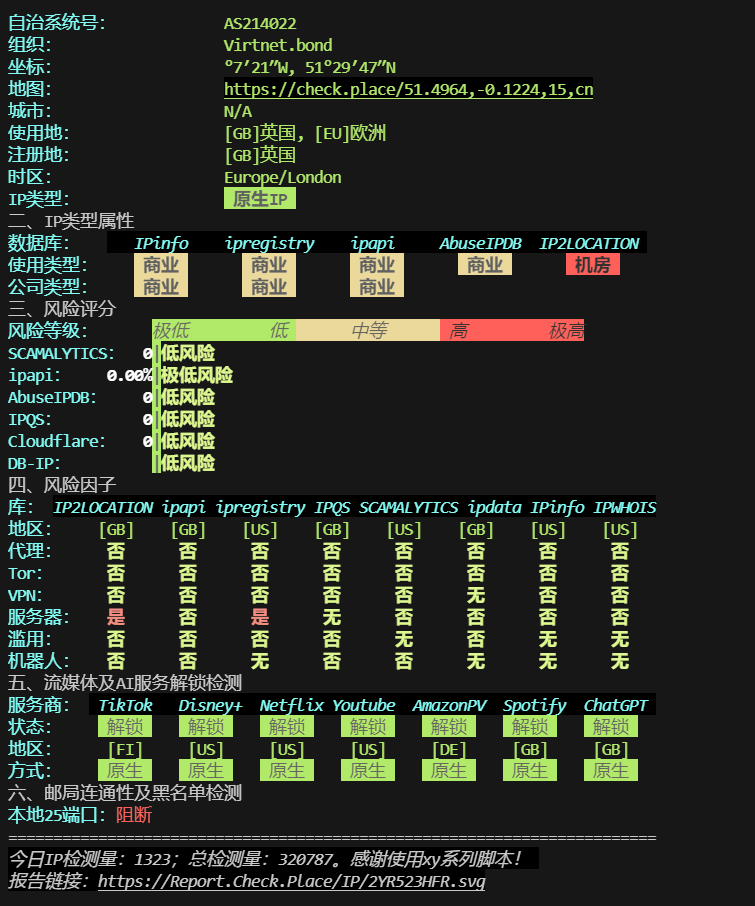Select the AS214022 system number text
This screenshot has width=755, height=906.
(x=260, y=23)
